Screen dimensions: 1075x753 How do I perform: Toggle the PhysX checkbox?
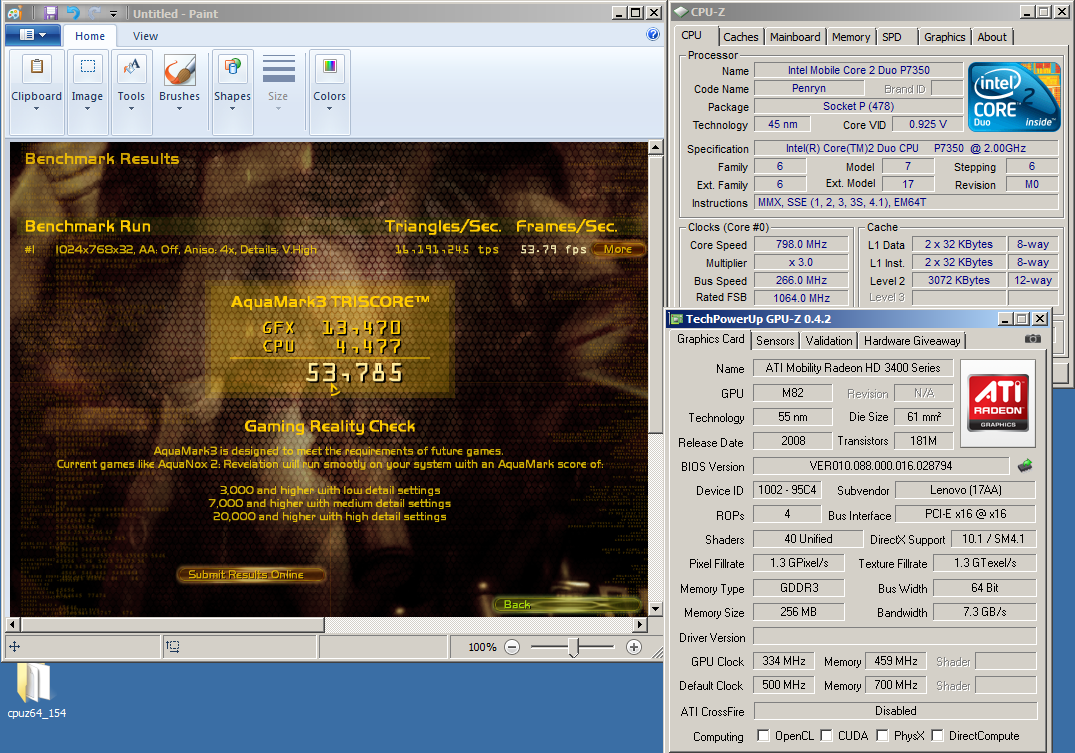pos(882,735)
